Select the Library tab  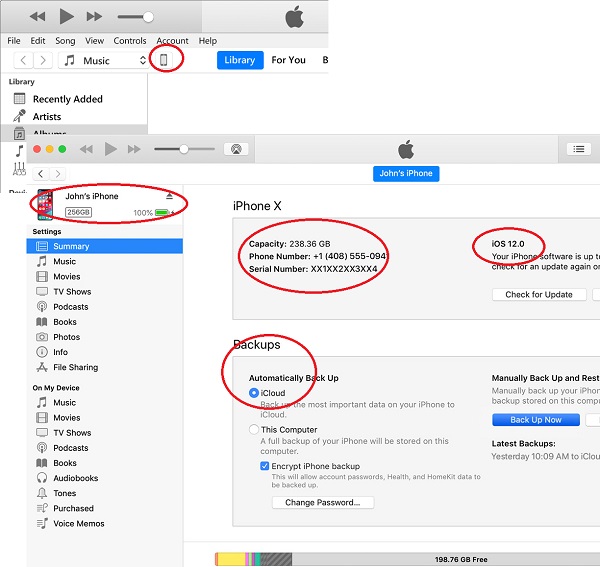click(x=240, y=60)
